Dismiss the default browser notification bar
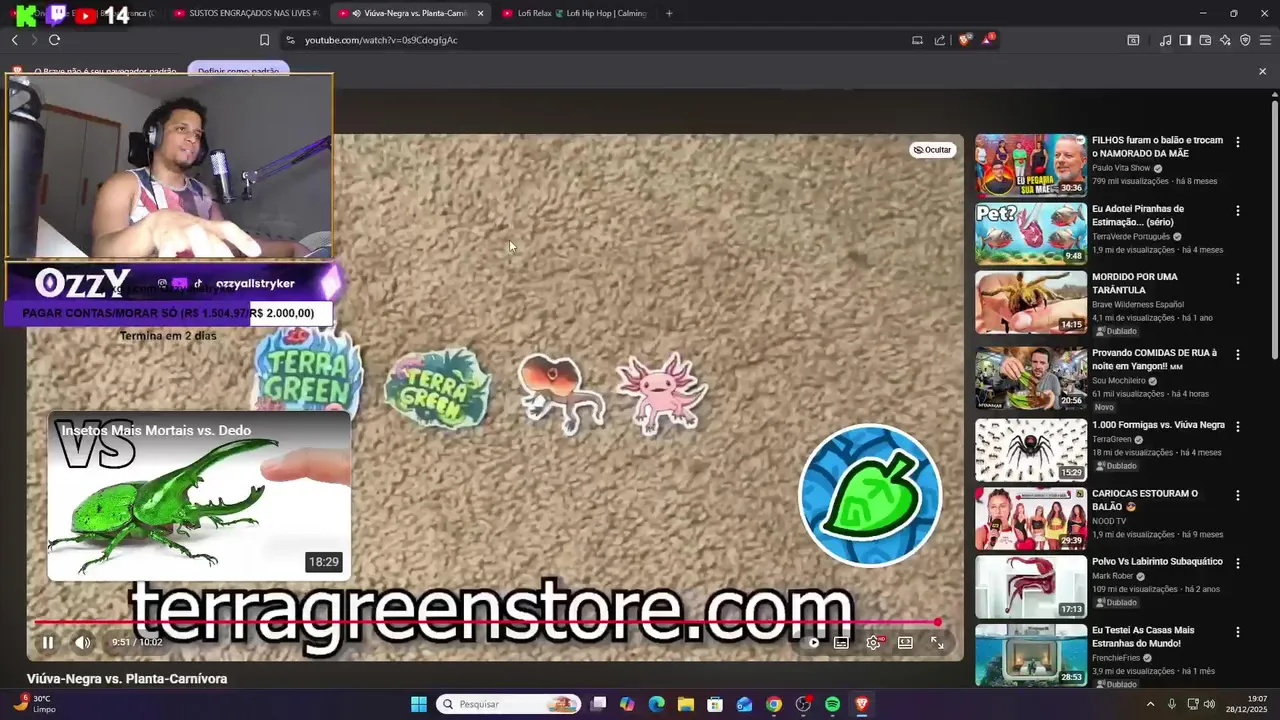Image resolution: width=1280 pixels, height=720 pixels. coord(1262,71)
